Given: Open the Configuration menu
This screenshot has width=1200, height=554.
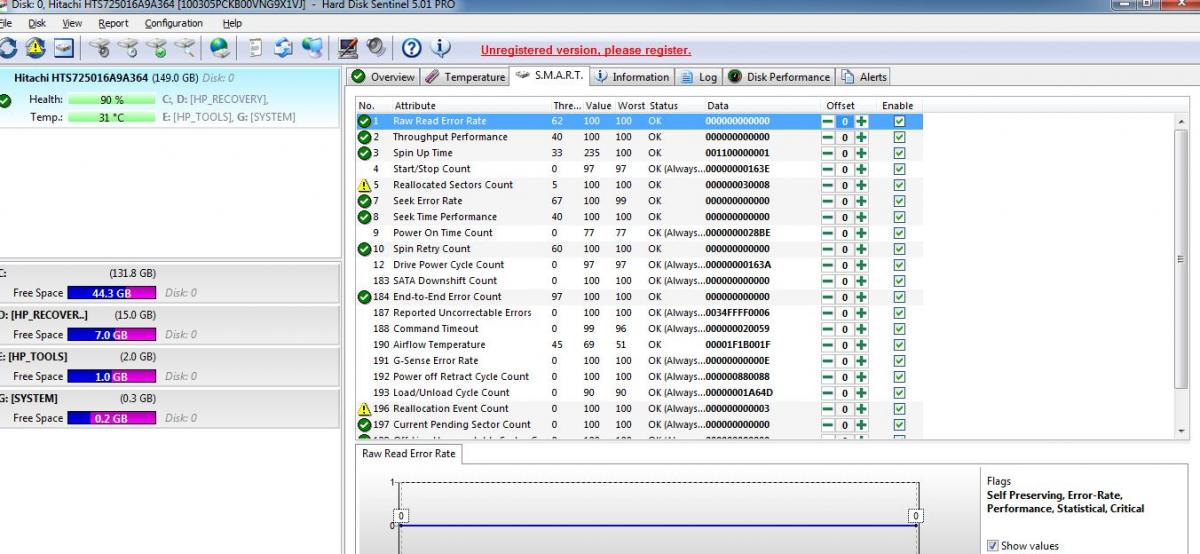Looking at the screenshot, I should tap(174, 23).
